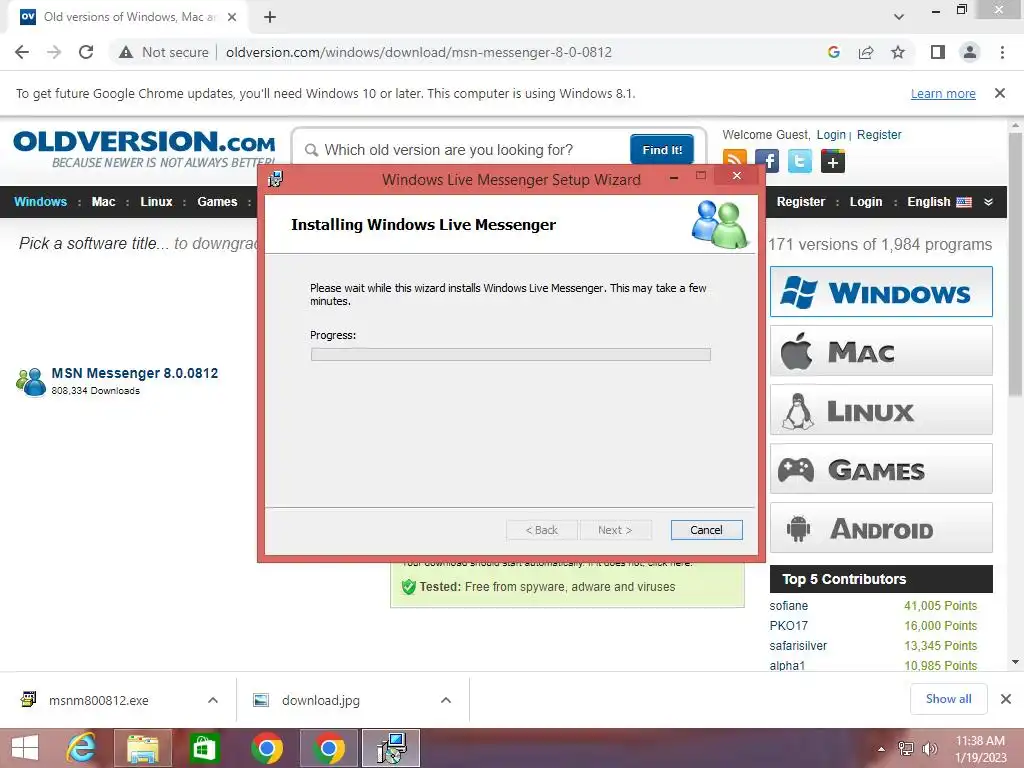This screenshot has height=768, width=1024.
Task: Click the Find It! button
Action: click(662, 150)
